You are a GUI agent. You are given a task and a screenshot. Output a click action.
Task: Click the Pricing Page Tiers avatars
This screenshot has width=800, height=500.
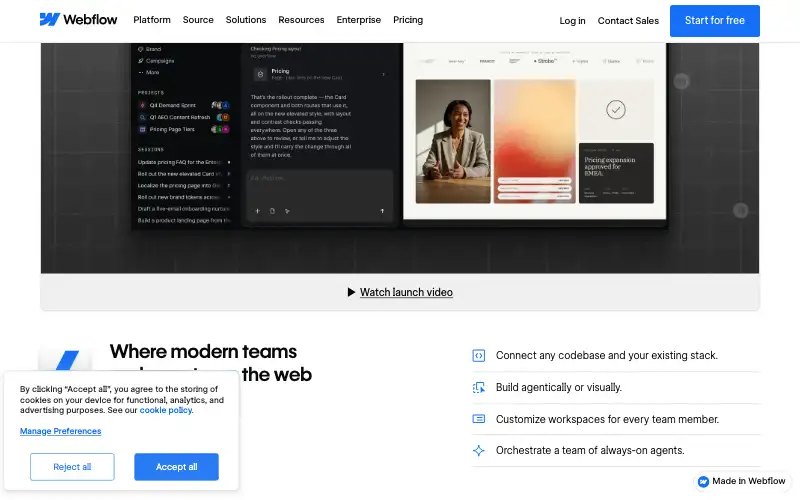click(x=220, y=130)
